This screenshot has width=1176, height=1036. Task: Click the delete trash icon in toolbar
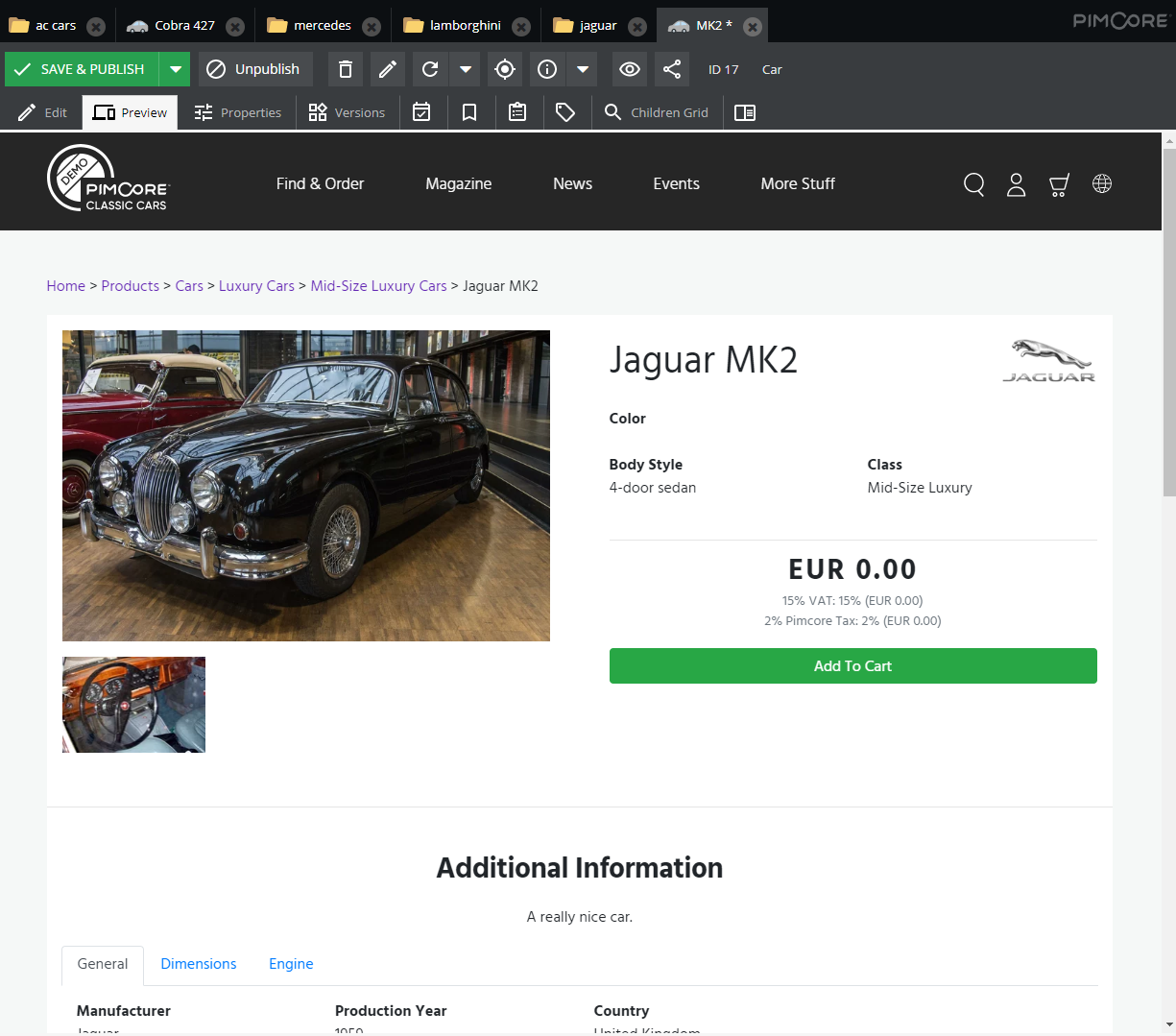346,69
